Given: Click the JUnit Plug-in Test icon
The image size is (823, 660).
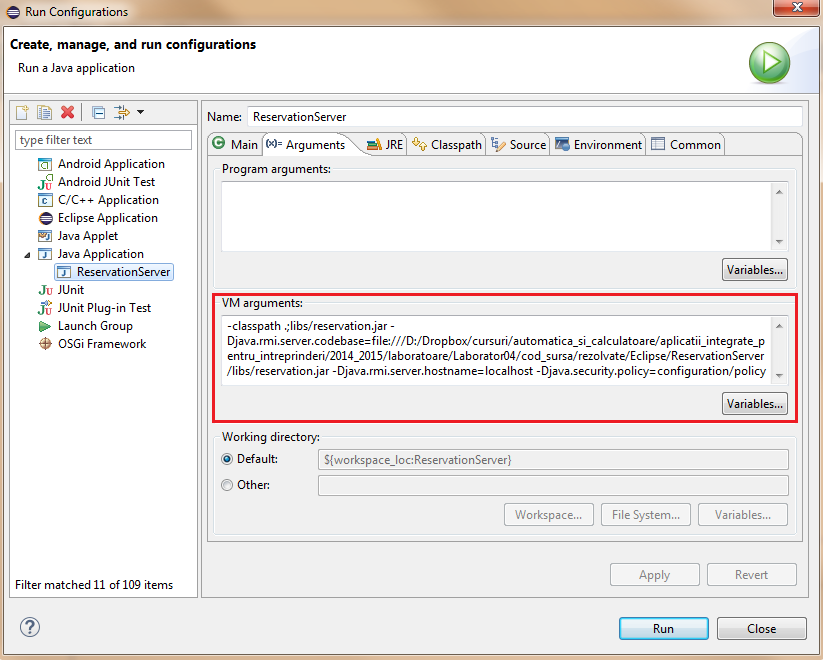Looking at the screenshot, I should 45,308.
